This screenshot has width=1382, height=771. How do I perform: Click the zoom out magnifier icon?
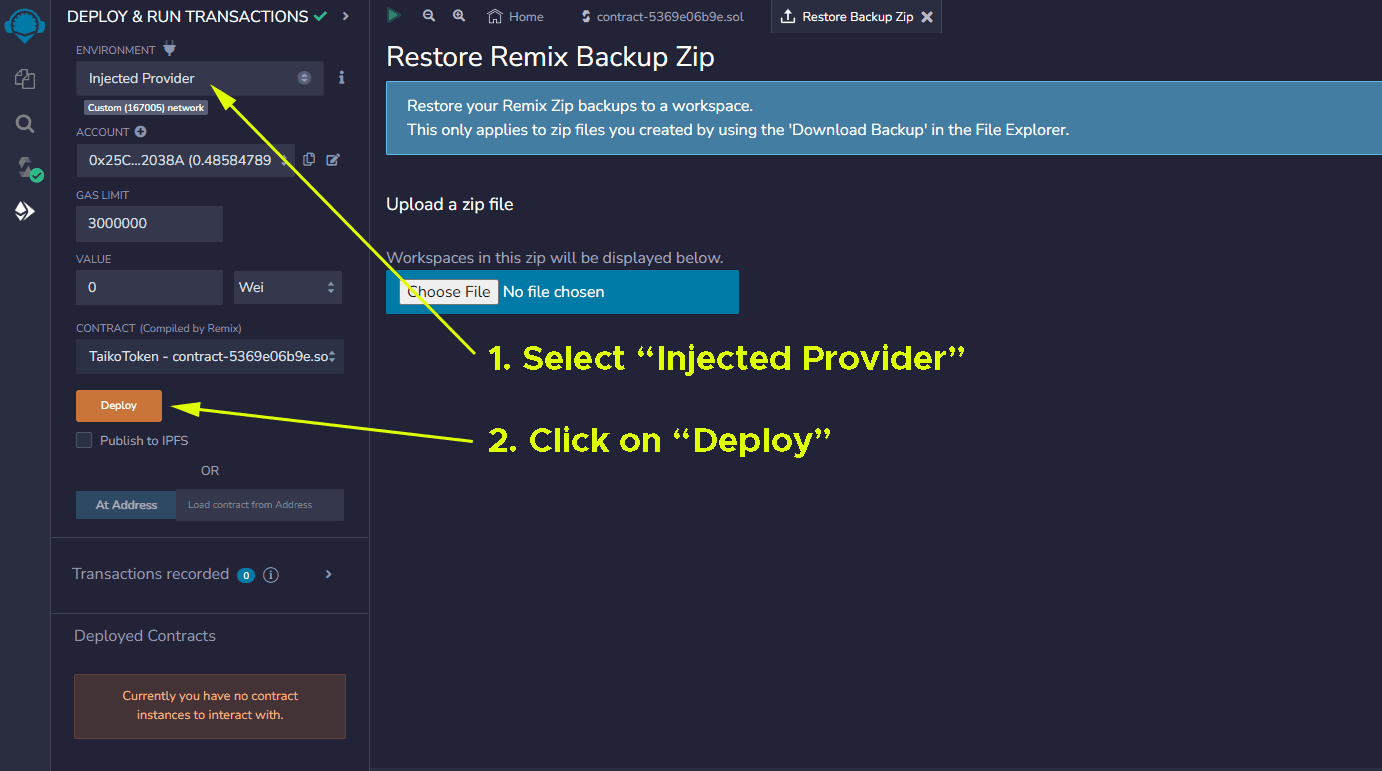pos(429,16)
